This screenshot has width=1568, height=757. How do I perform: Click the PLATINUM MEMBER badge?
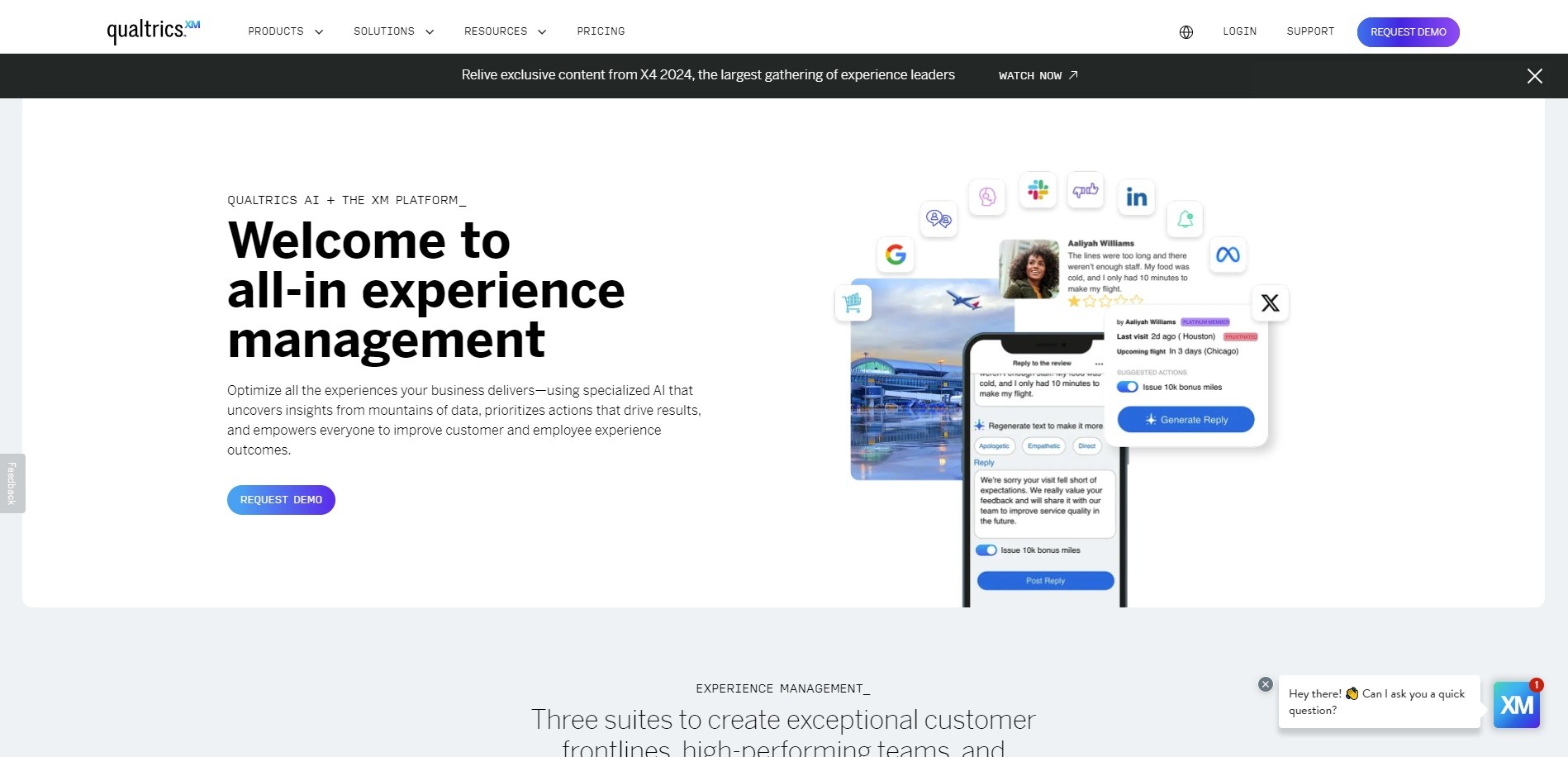(x=1205, y=322)
